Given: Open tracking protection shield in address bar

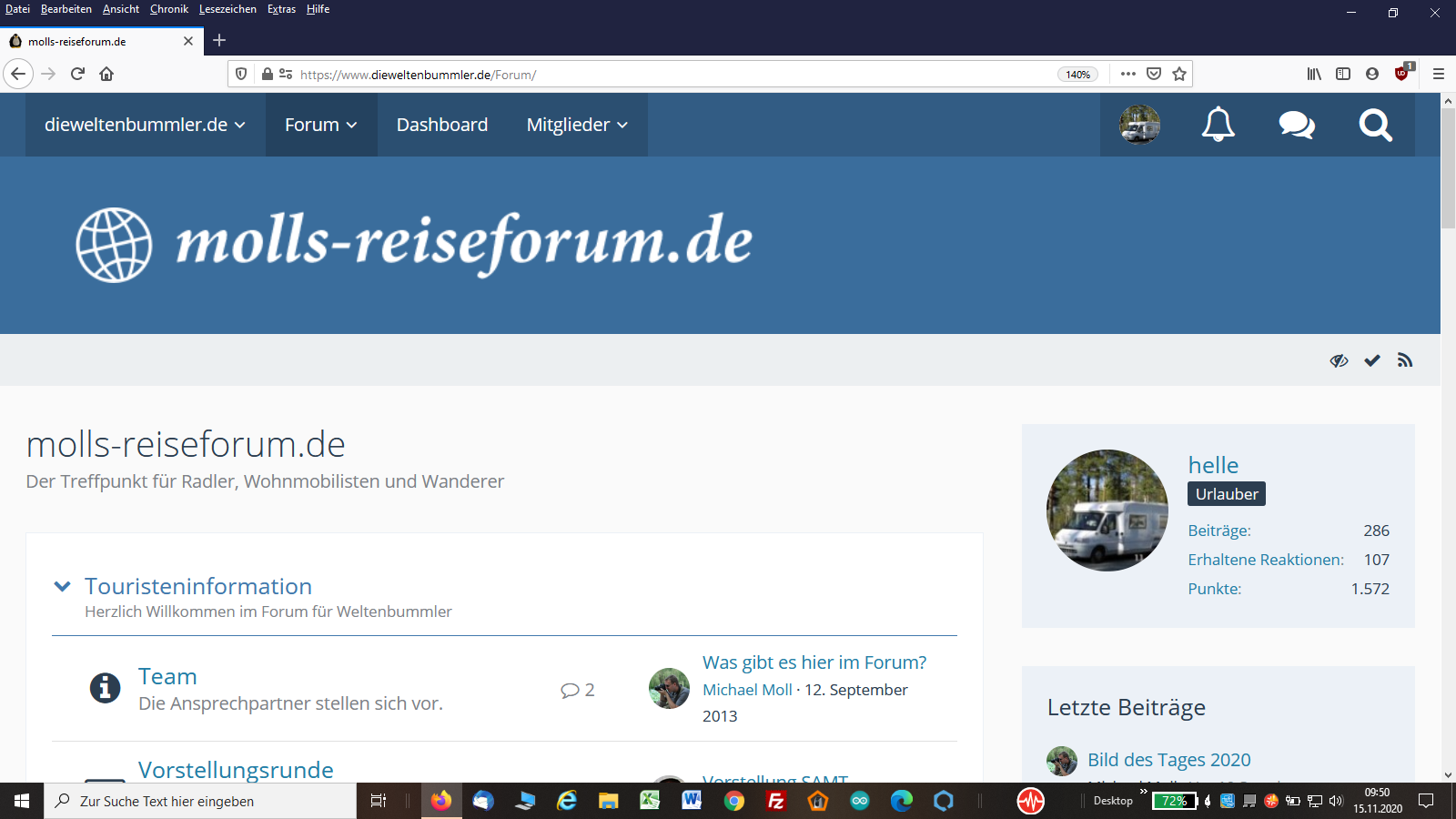Looking at the screenshot, I should (241, 74).
